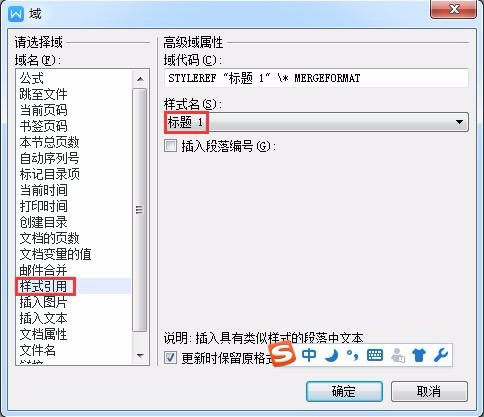Image resolution: width=484 pixels, height=417 pixels.
Task: Click the WPS W icon in title bar
Action: pyautogui.click(x=16, y=14)
